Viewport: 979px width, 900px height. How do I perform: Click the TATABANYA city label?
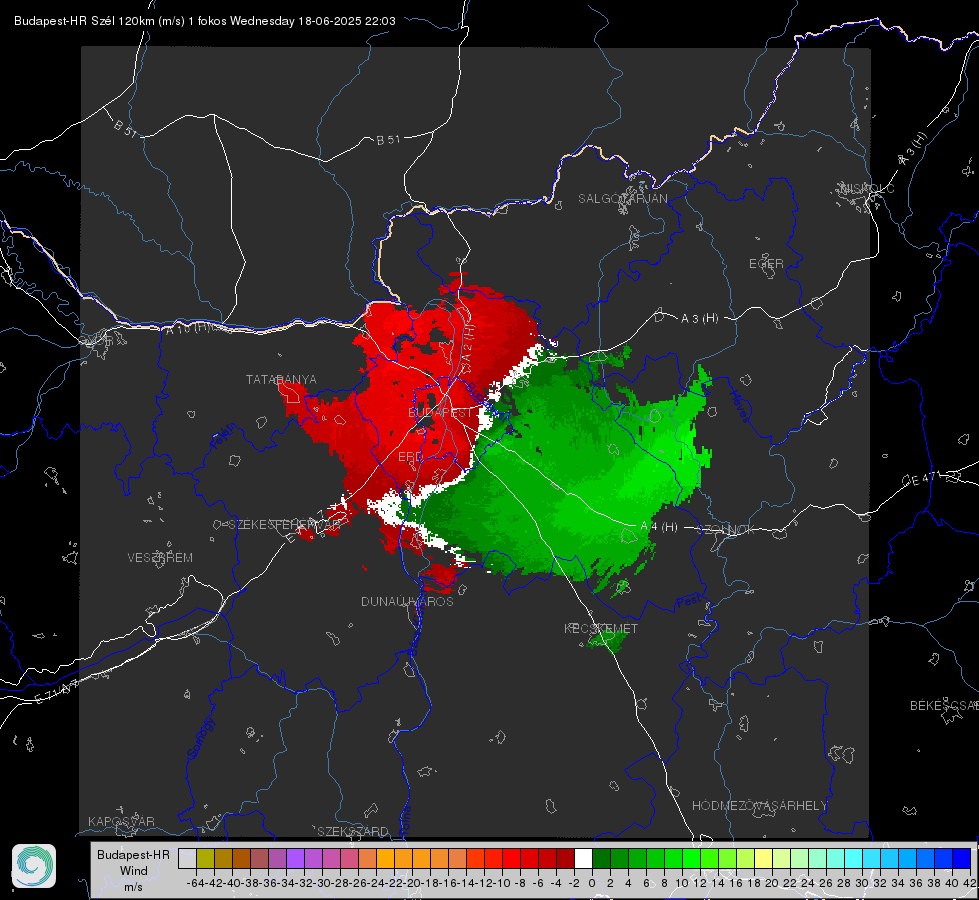click(x=281, y=380)
